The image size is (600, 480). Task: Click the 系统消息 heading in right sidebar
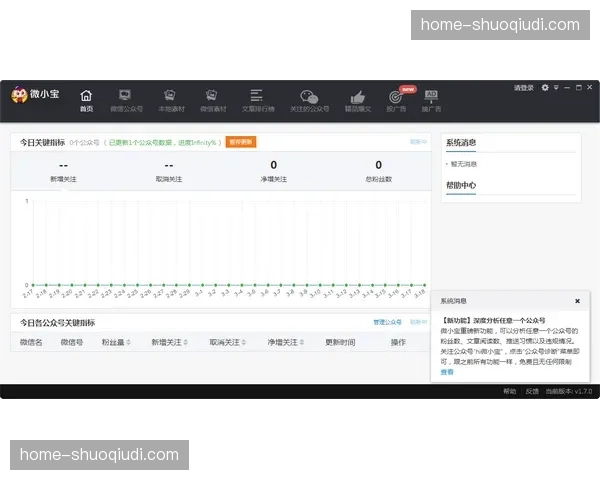click(461, 143)
